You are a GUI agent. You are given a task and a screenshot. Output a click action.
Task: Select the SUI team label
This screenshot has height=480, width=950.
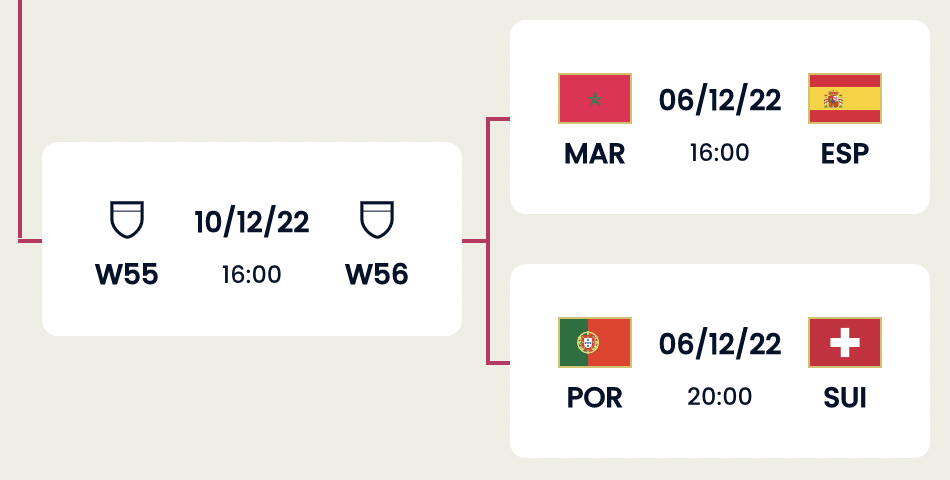pos(844,397)
